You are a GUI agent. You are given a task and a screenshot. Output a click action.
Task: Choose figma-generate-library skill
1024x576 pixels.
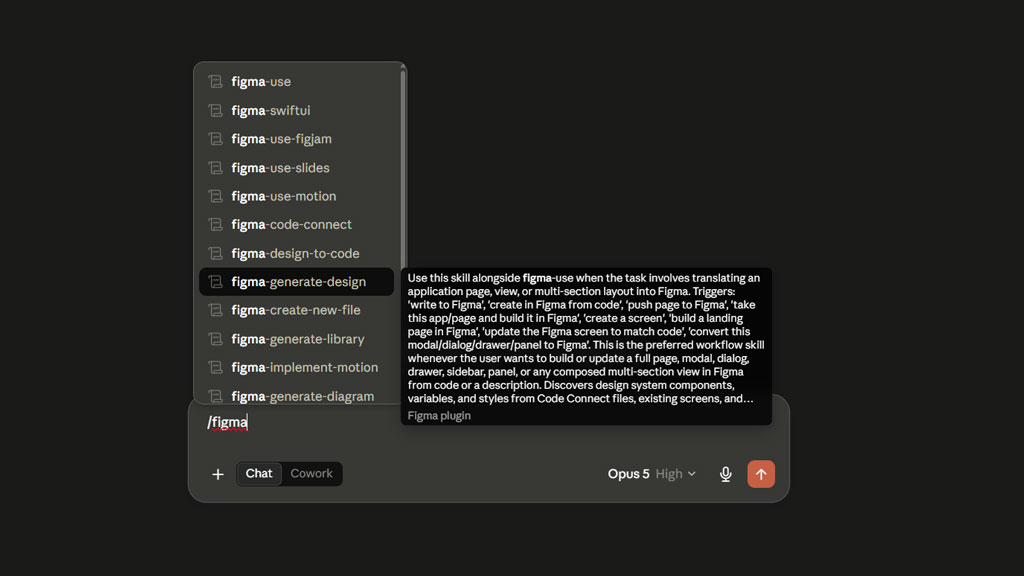(296, 339)
